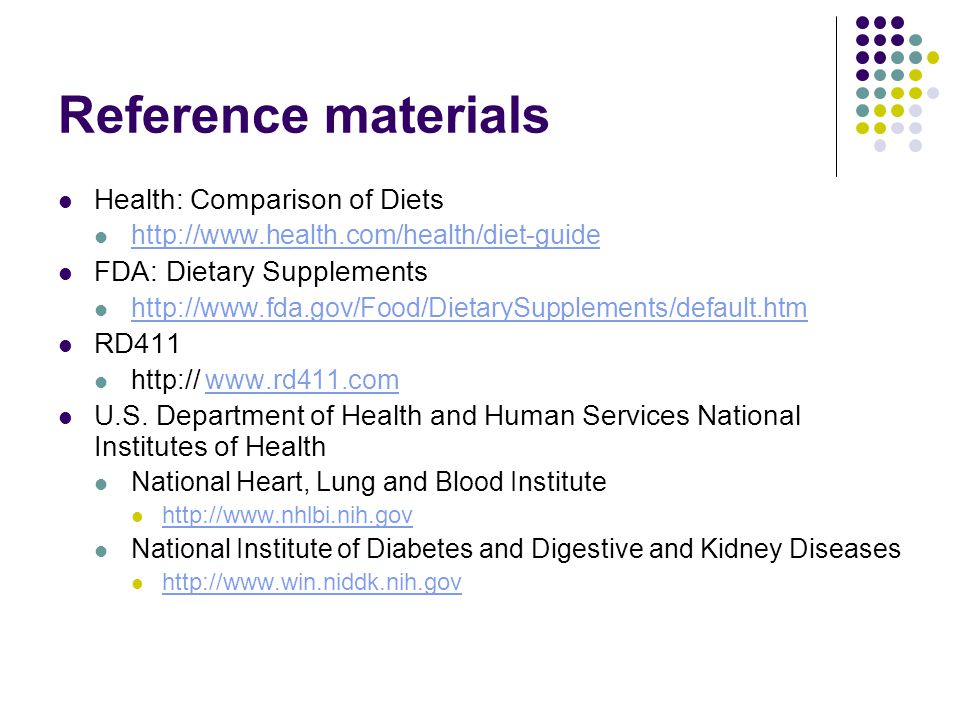
Task: Select the Reference materials title
Action: click(x=304, y=116)
